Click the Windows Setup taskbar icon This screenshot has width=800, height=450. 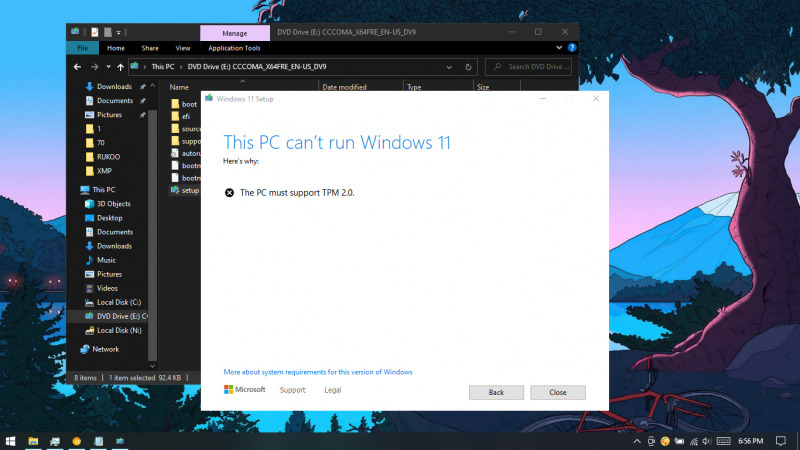(120, 441)
